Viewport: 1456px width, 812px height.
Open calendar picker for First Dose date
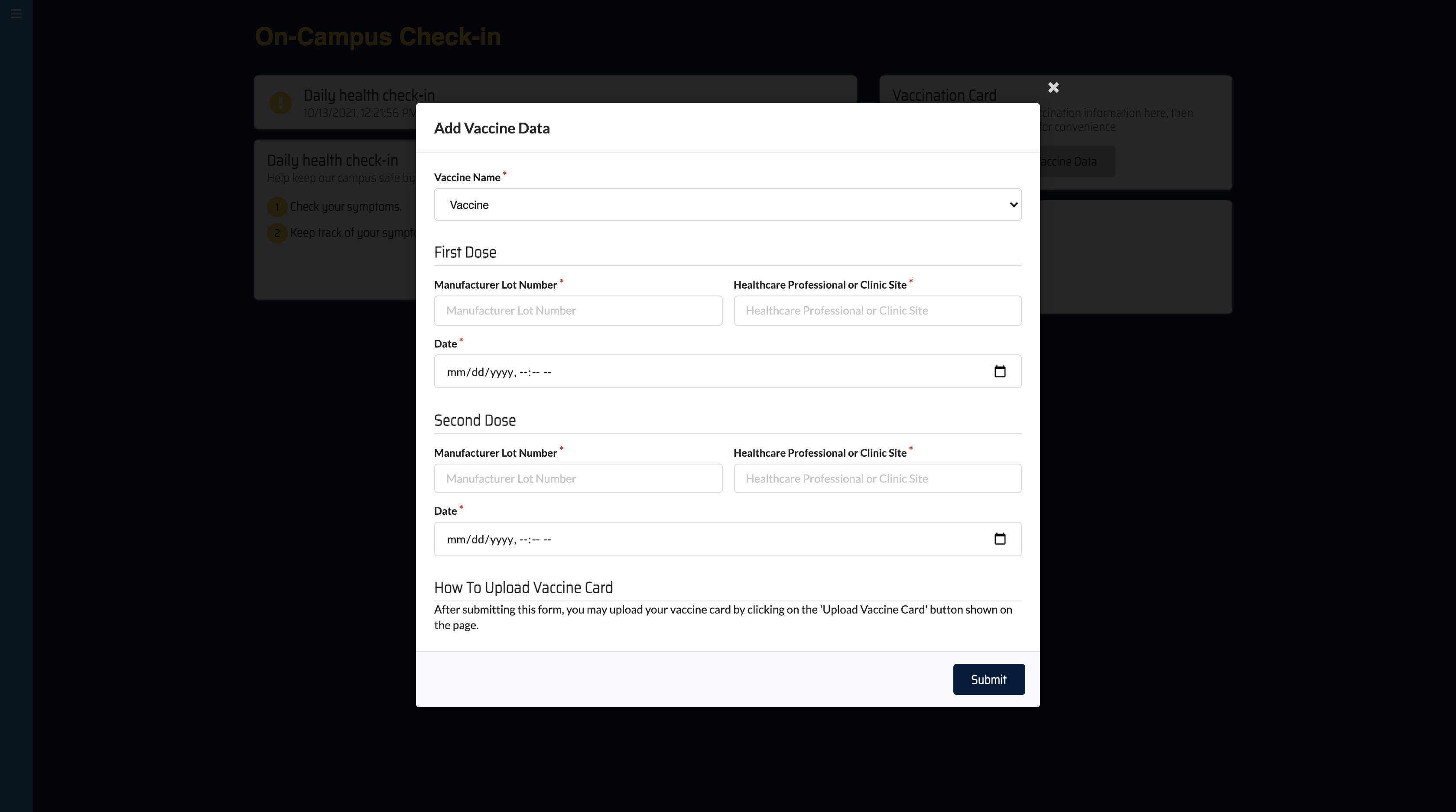[x=999, y=371]
